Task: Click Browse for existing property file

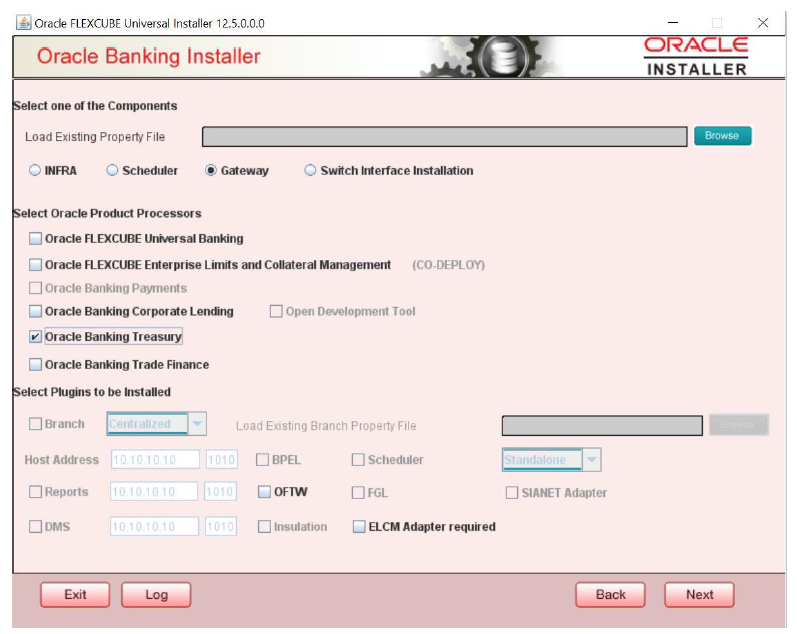Action: (x=722, y=136)
